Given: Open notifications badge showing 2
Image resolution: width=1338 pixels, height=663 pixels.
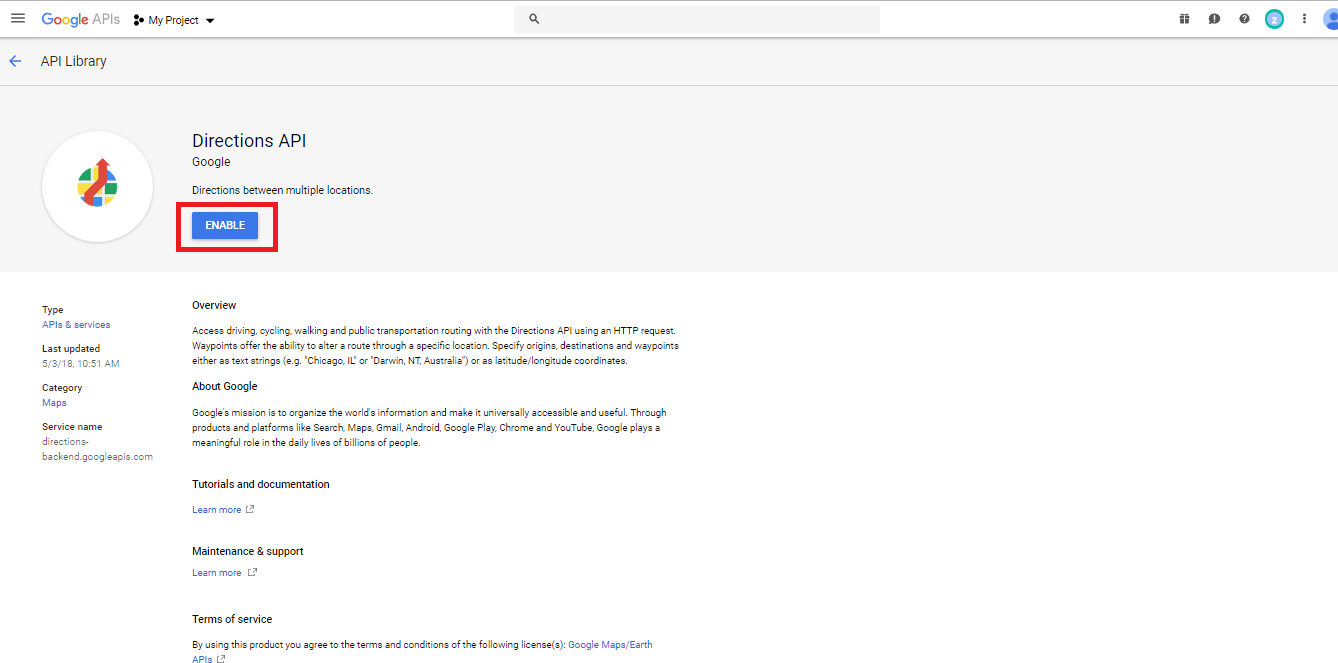Looking at the screenshot, I should pos(1274,19).
